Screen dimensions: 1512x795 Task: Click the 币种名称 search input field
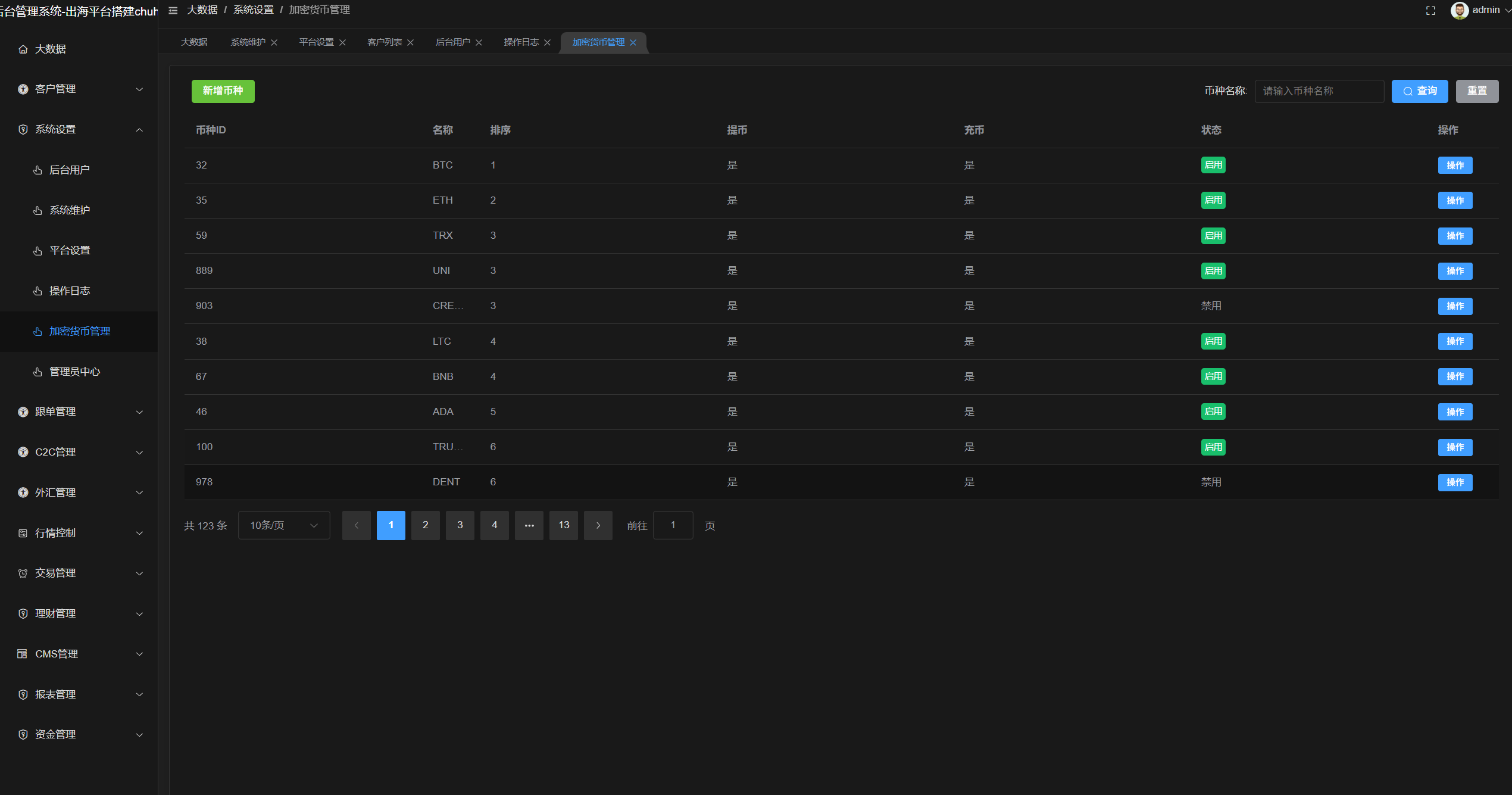tap(1319, 91)
